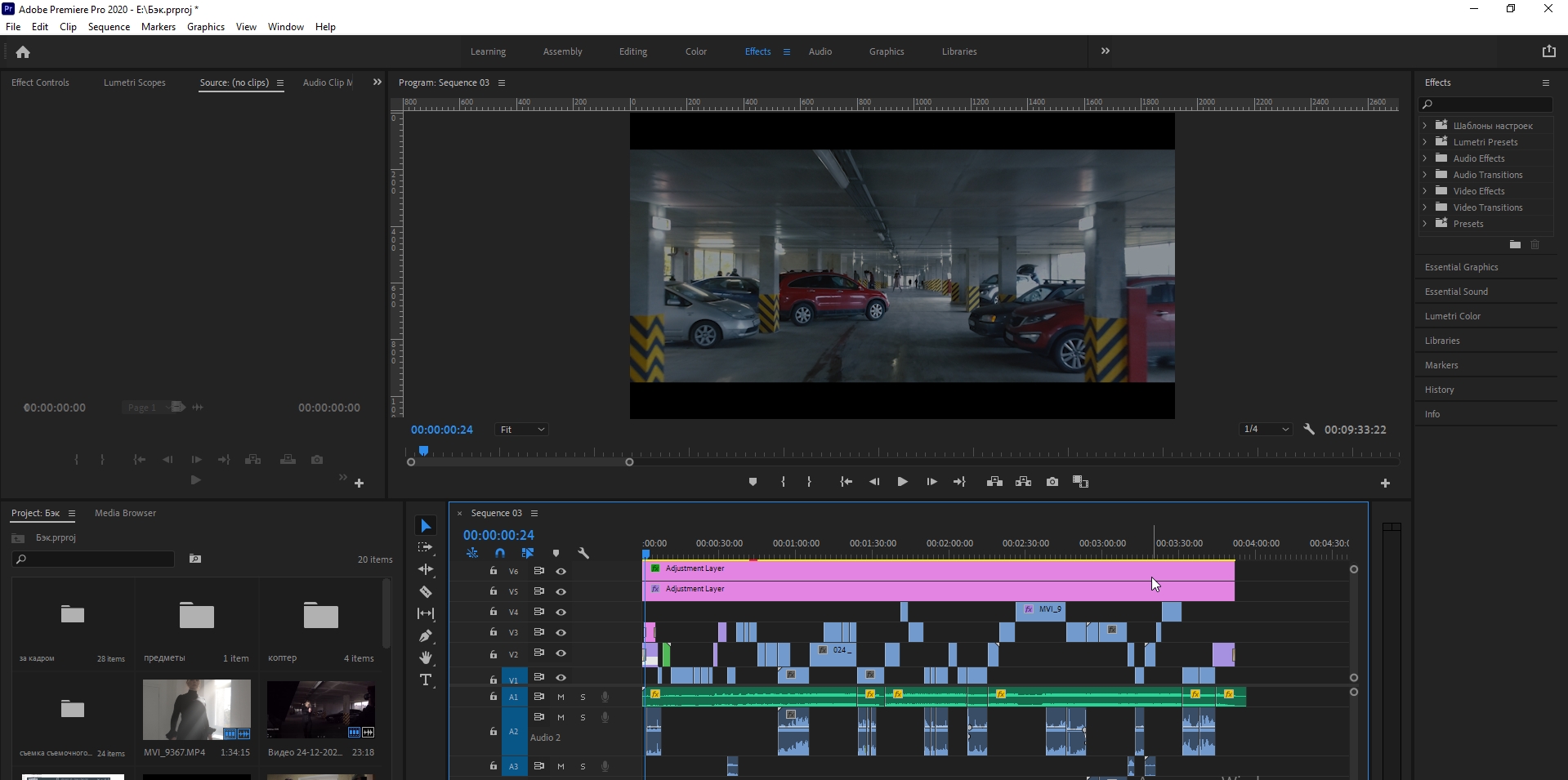Select the Slip tool
The image size is (1568, 780).
point(425,613)
